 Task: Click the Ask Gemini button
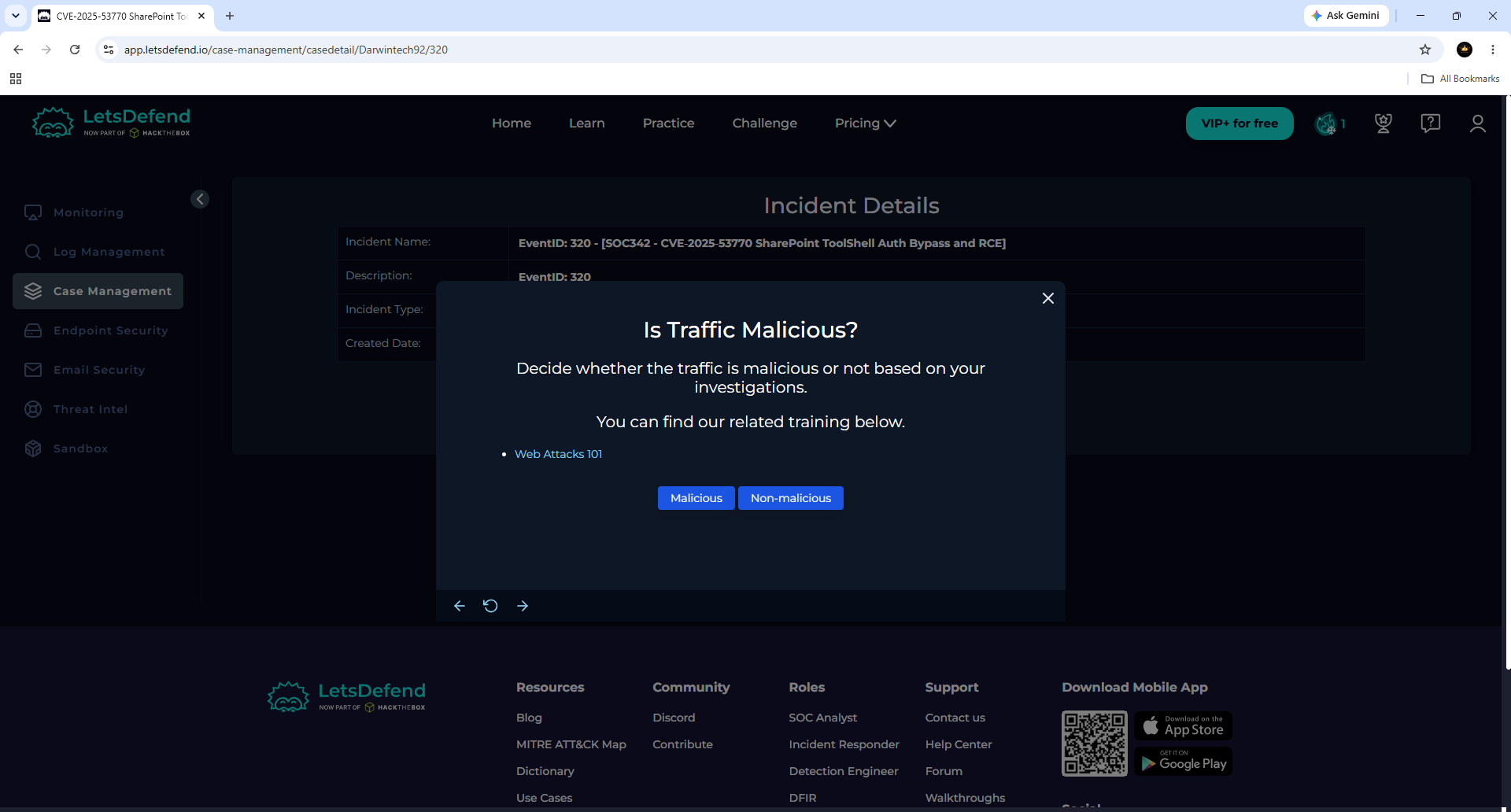[1346, 16]
